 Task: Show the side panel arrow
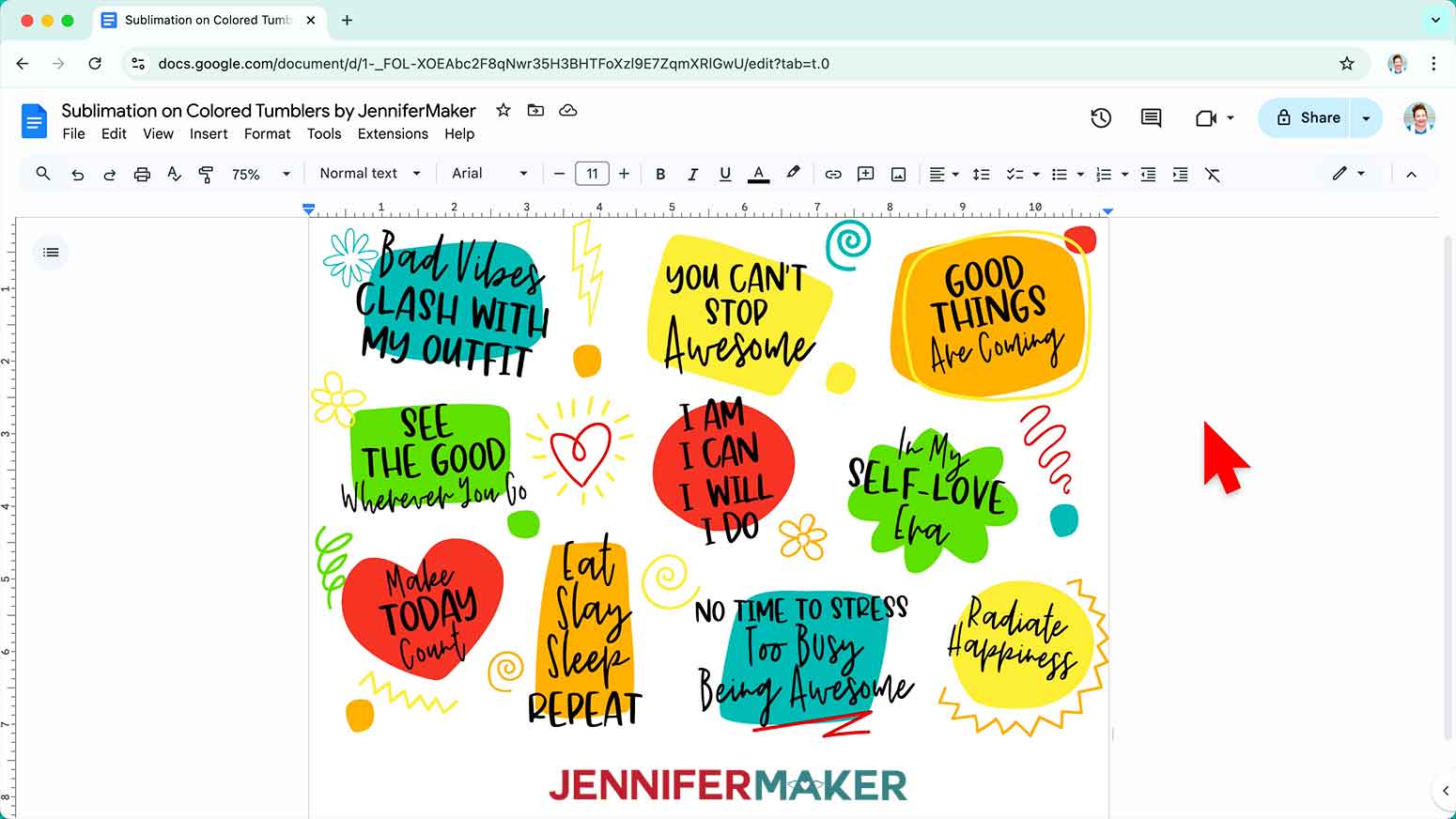[1445, 791]
